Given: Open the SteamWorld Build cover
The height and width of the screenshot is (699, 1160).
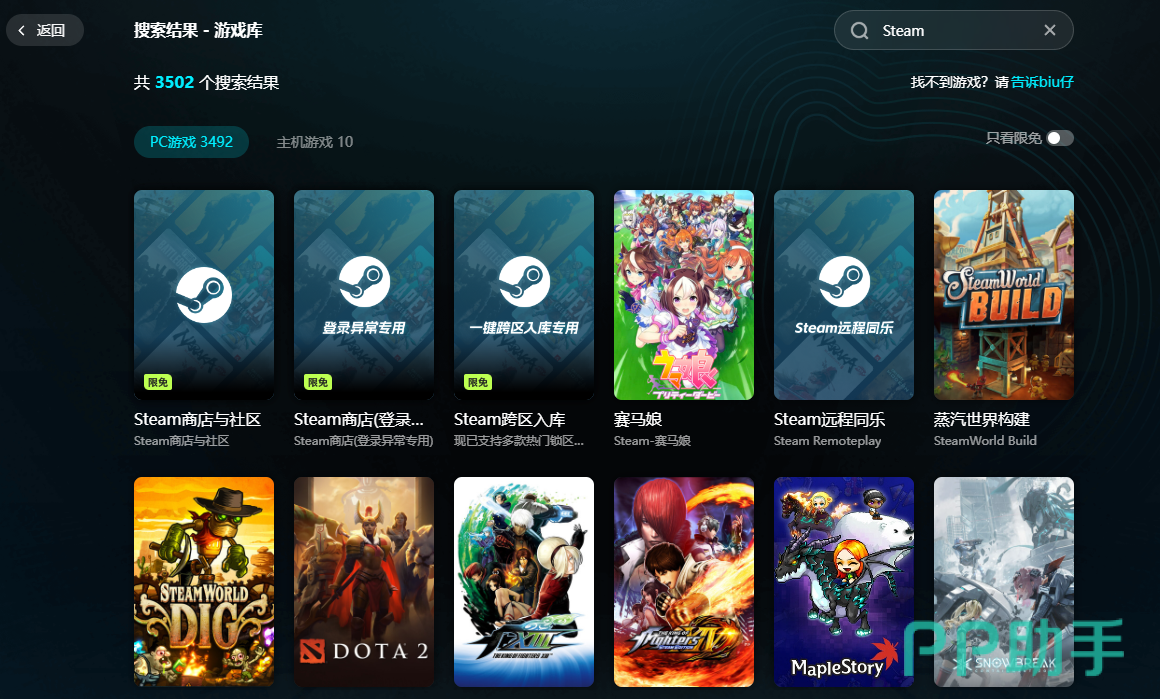Looking at the screenshot, I should point(1004,294).
